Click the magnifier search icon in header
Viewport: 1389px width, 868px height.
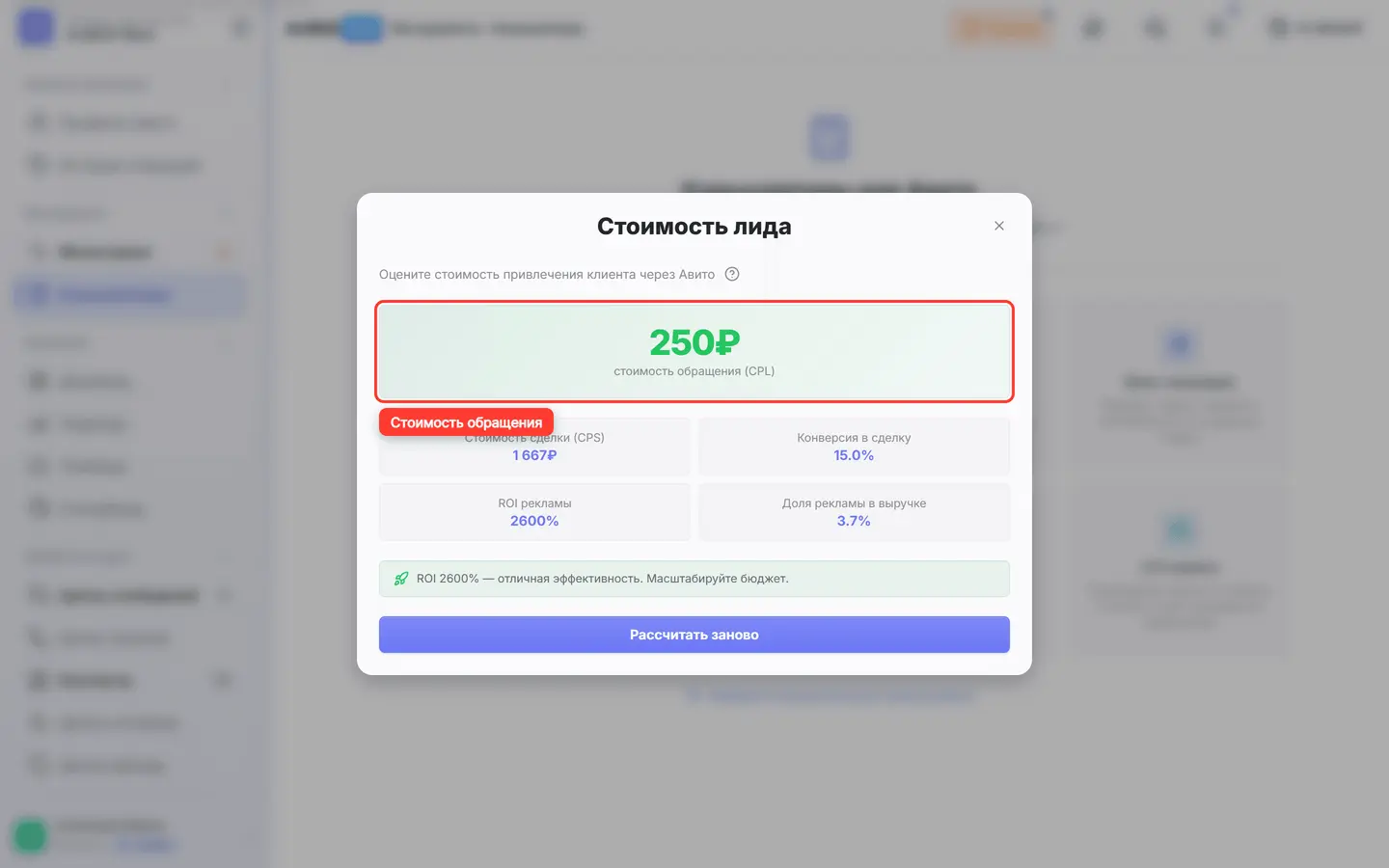click(x=1155, y=28)
